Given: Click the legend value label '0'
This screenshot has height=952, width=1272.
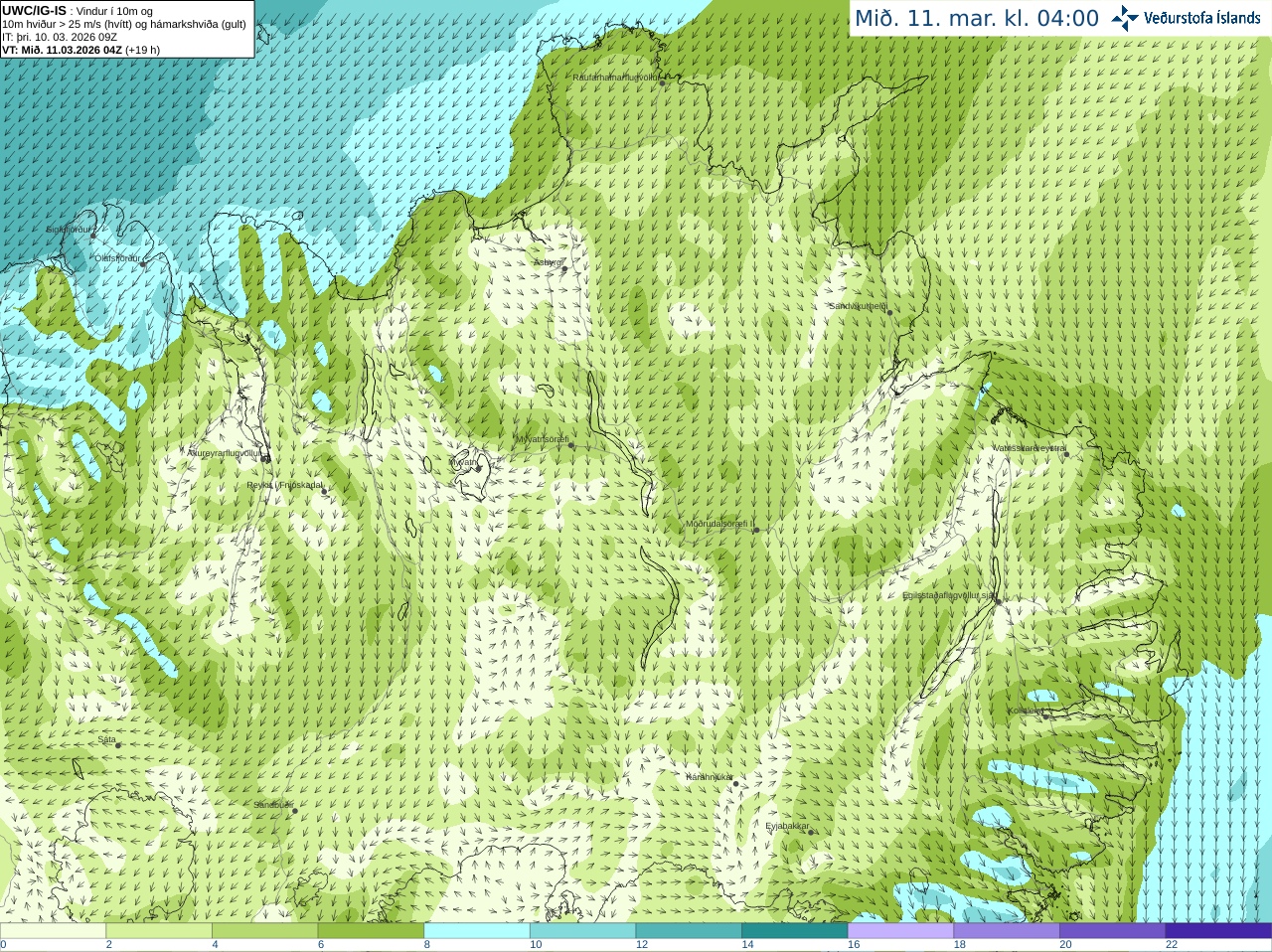Looking at the screenshot, I should tap(3, 945).
